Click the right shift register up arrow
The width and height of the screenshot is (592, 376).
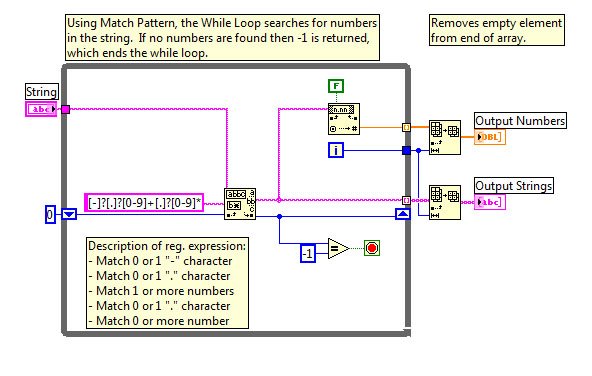click(x=403, y=214)
